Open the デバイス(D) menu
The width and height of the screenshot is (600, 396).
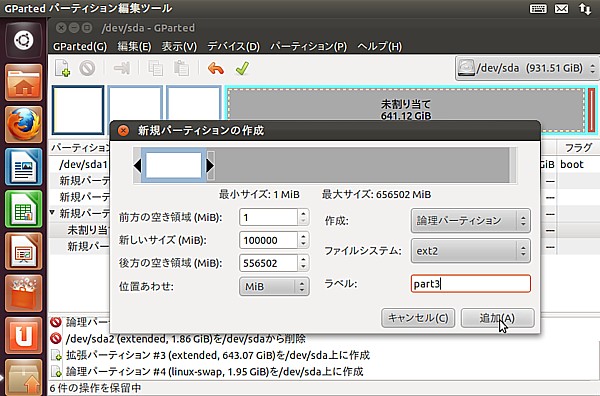click(233, 46)
